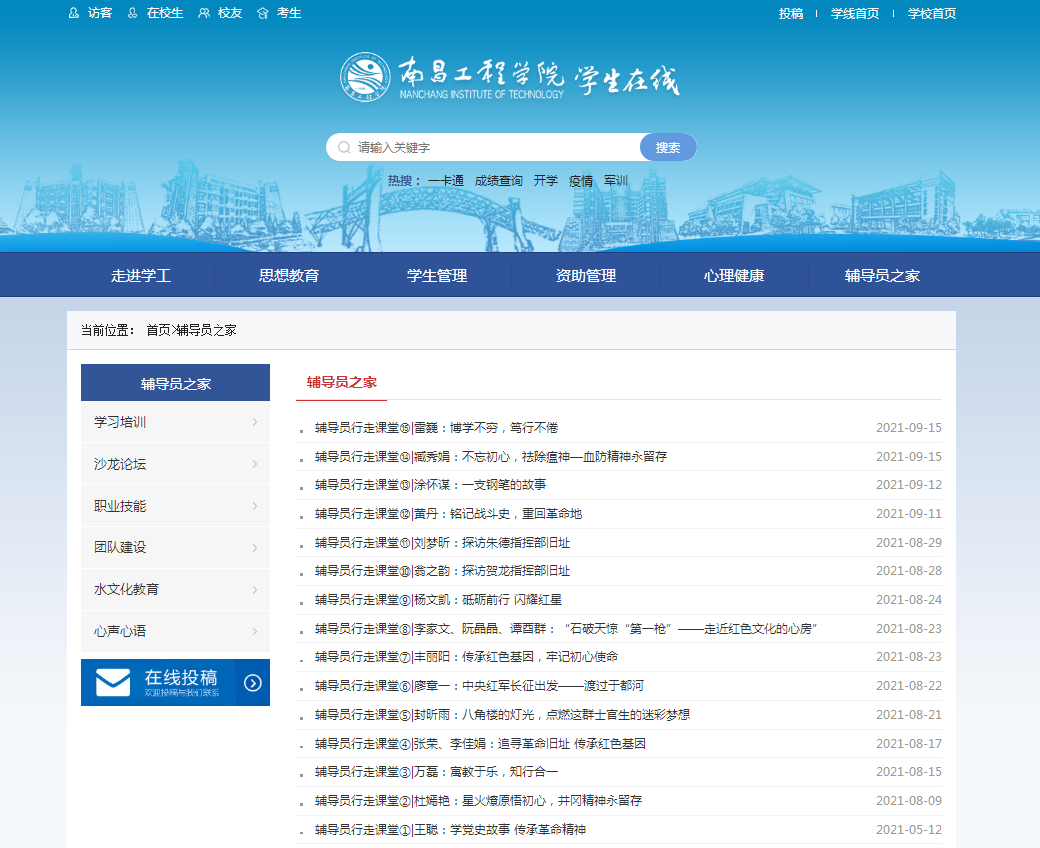Expand the 沙龙论坛 sidebar chevron
1040x848 pixels.
coord(255,464)
